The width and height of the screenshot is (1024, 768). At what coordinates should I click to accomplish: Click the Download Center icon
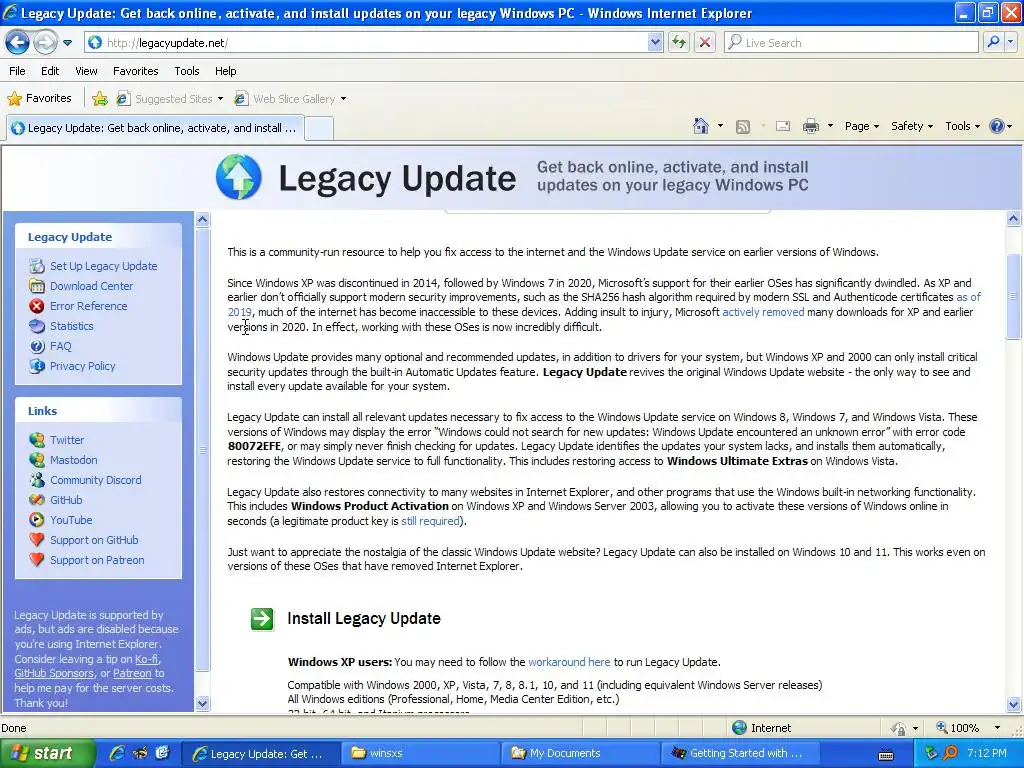pos(37,286)
